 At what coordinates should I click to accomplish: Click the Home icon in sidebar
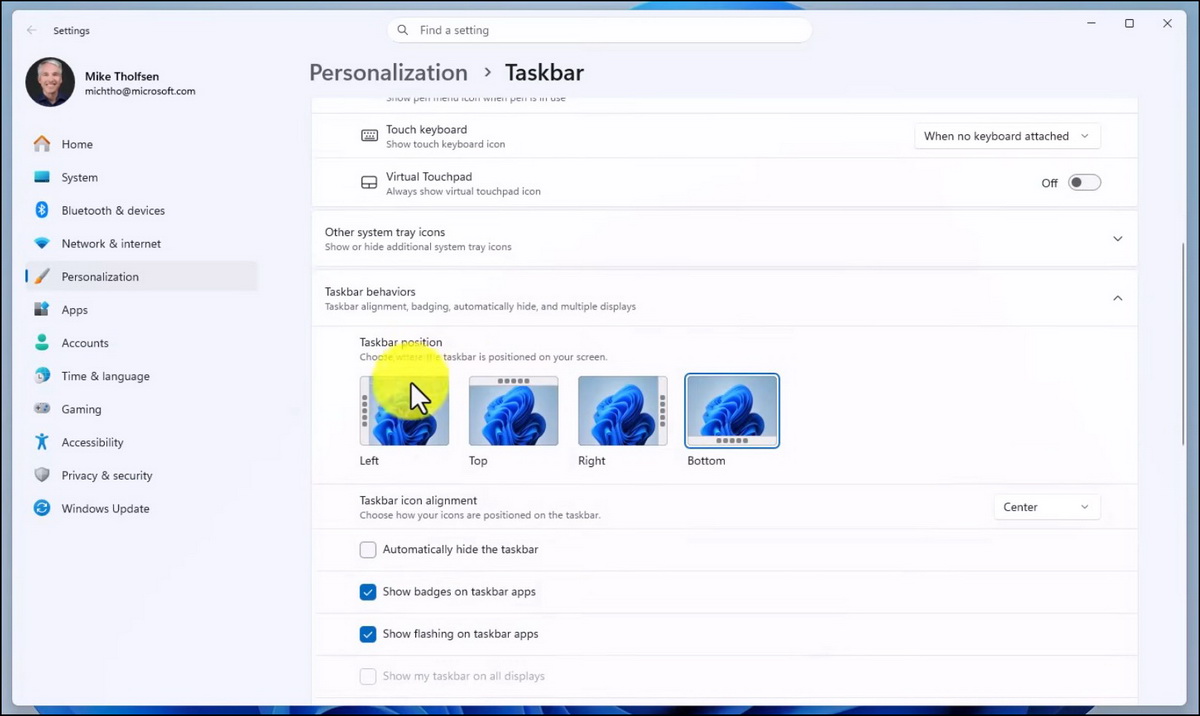point(42,144)
